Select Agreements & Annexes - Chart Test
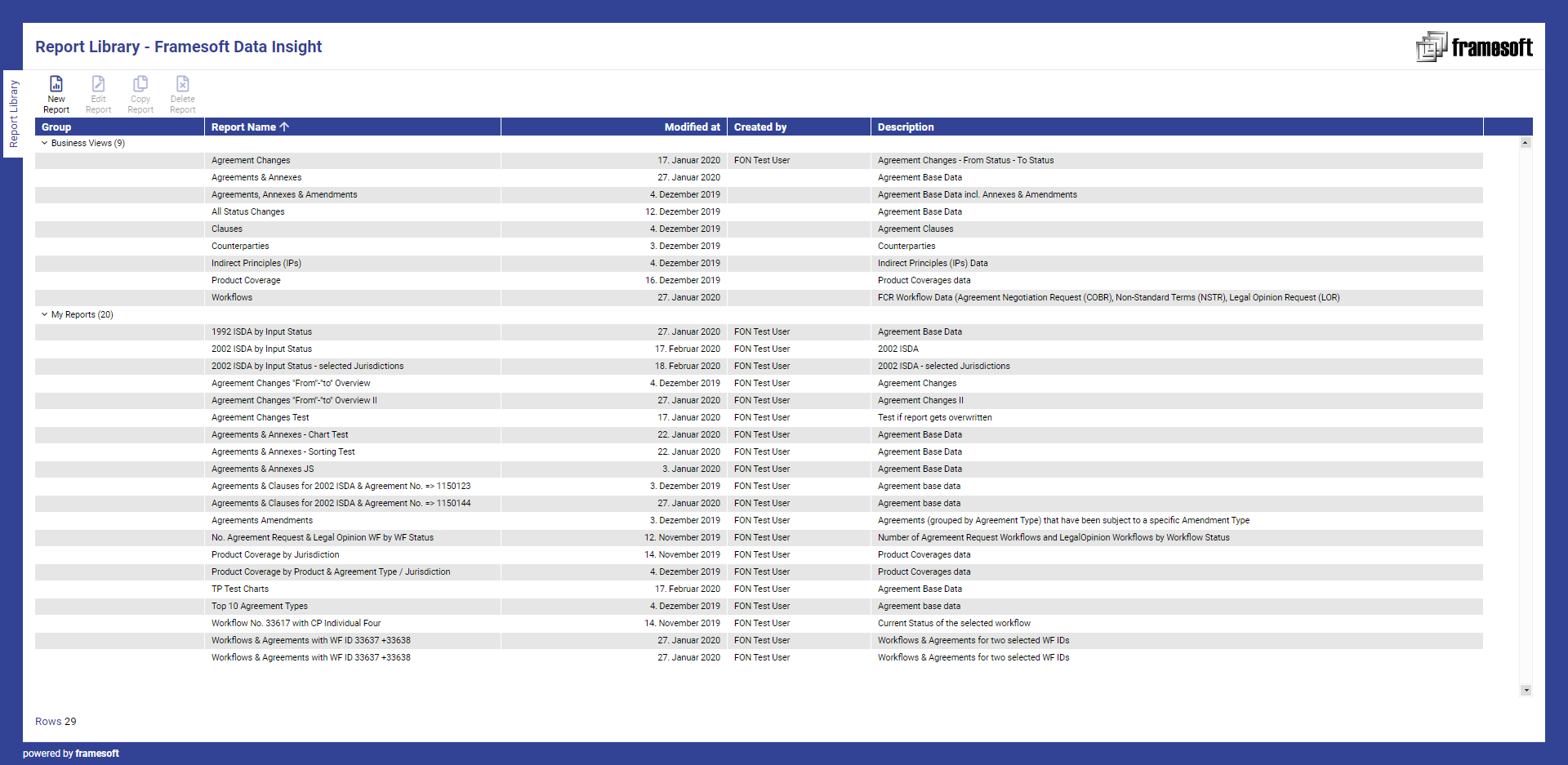This screenshot has height=765, width=1568. [x=280, y=434]
